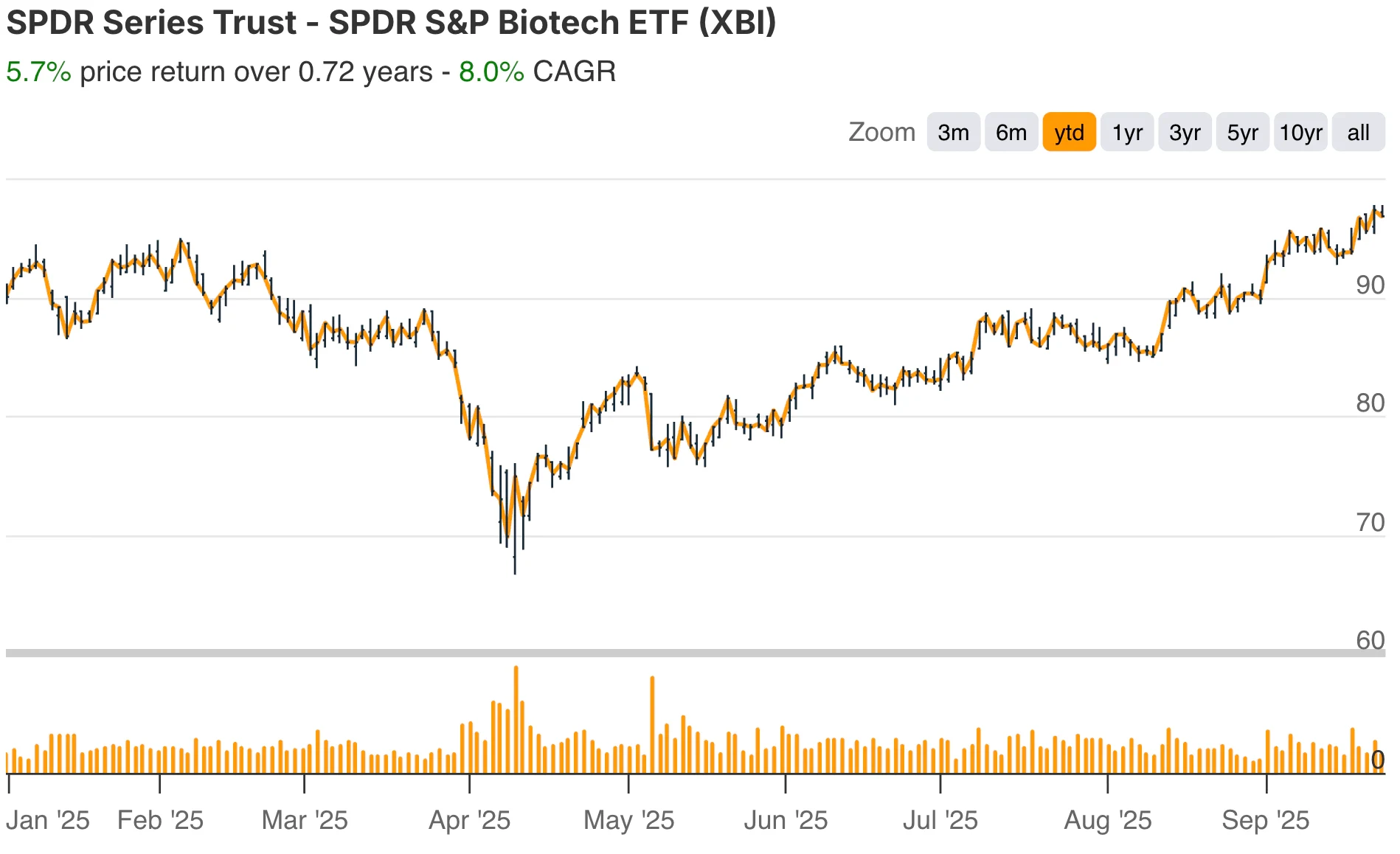Select the 3m zoom range
This screenshot has width=1400, height=854.
point(952,132)
